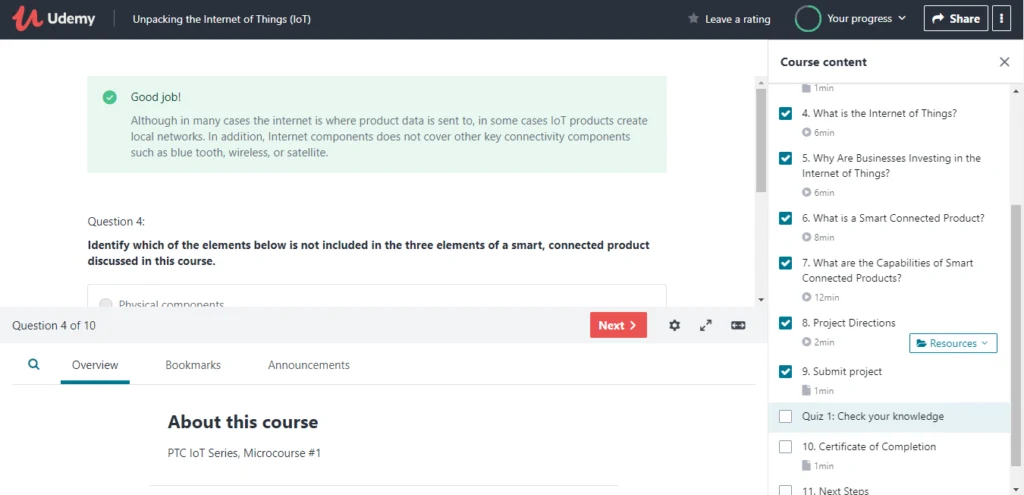Uncheck lecture 9 Submit project

786,372
